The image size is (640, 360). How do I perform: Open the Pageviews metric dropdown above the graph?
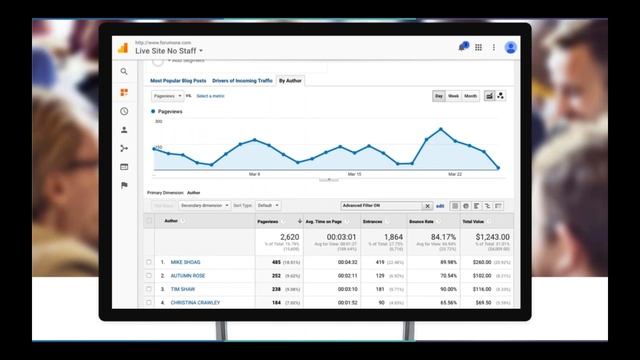click(167, 96)
